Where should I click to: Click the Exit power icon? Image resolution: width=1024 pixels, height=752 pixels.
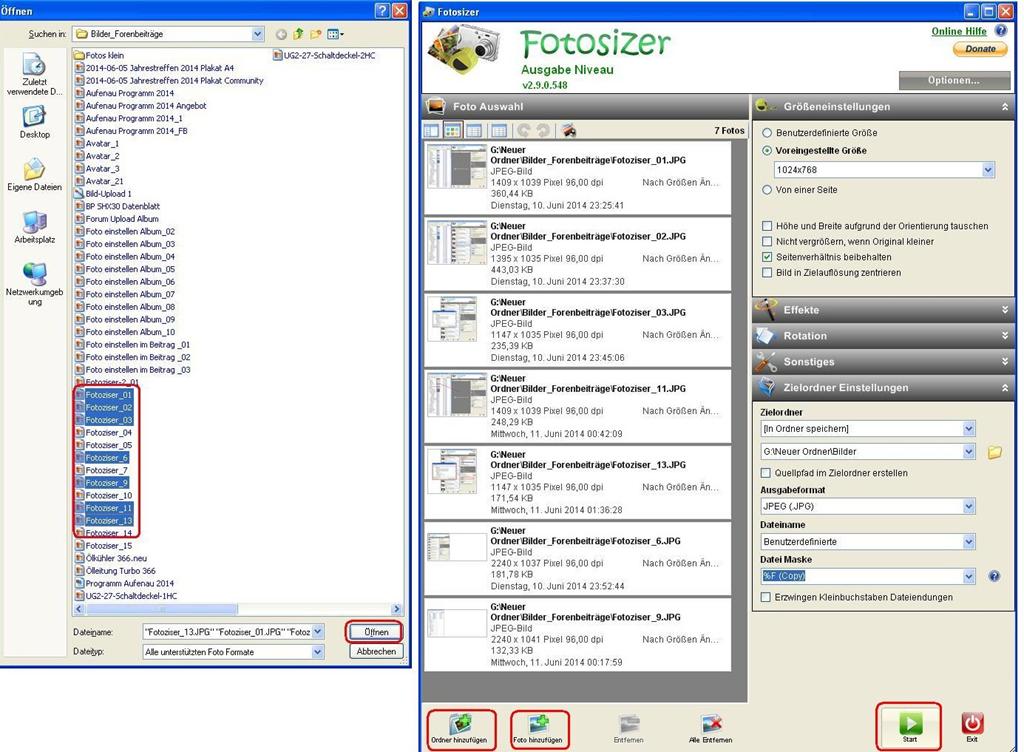[x=971, y=723]
